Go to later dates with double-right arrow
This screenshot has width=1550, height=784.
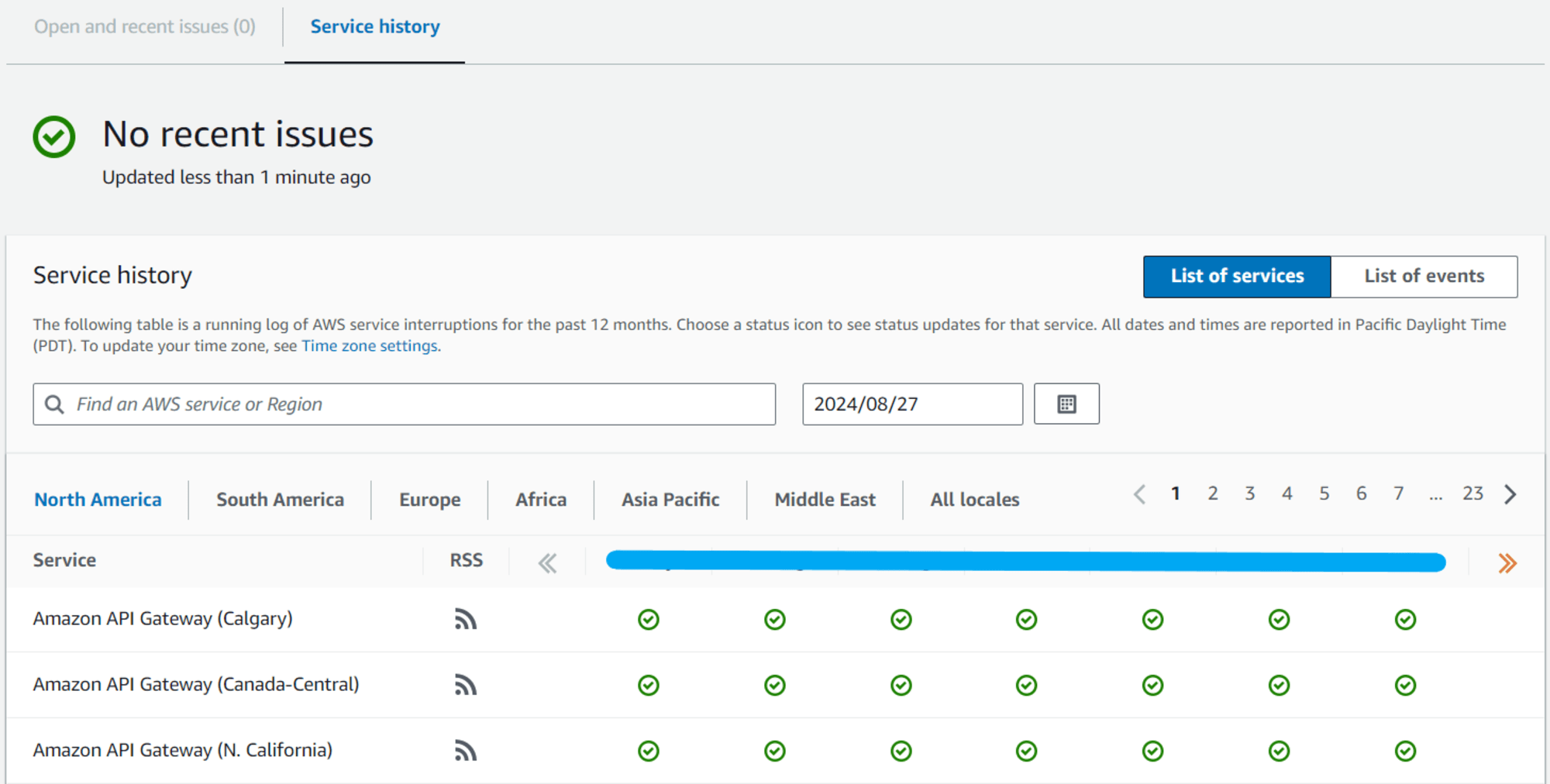click(x=1507, y=563)
